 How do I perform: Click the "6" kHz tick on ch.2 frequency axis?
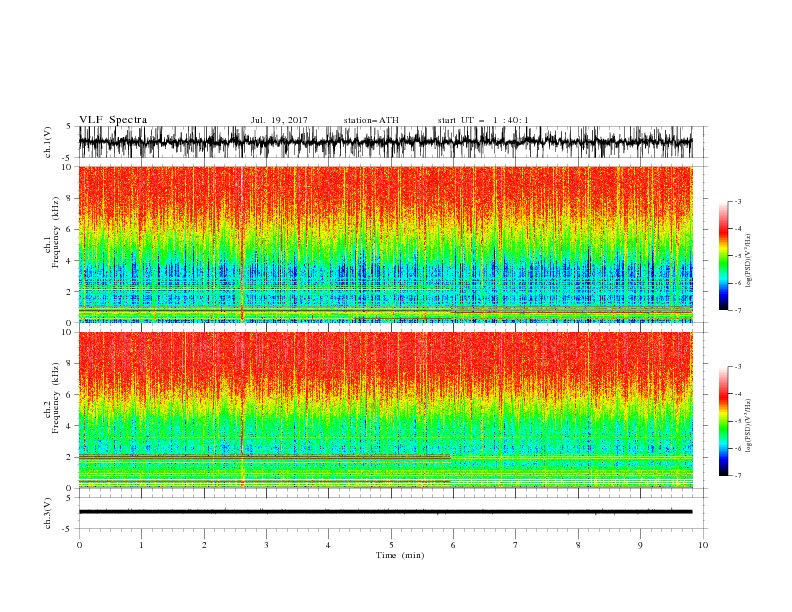[x=70, y=394]
